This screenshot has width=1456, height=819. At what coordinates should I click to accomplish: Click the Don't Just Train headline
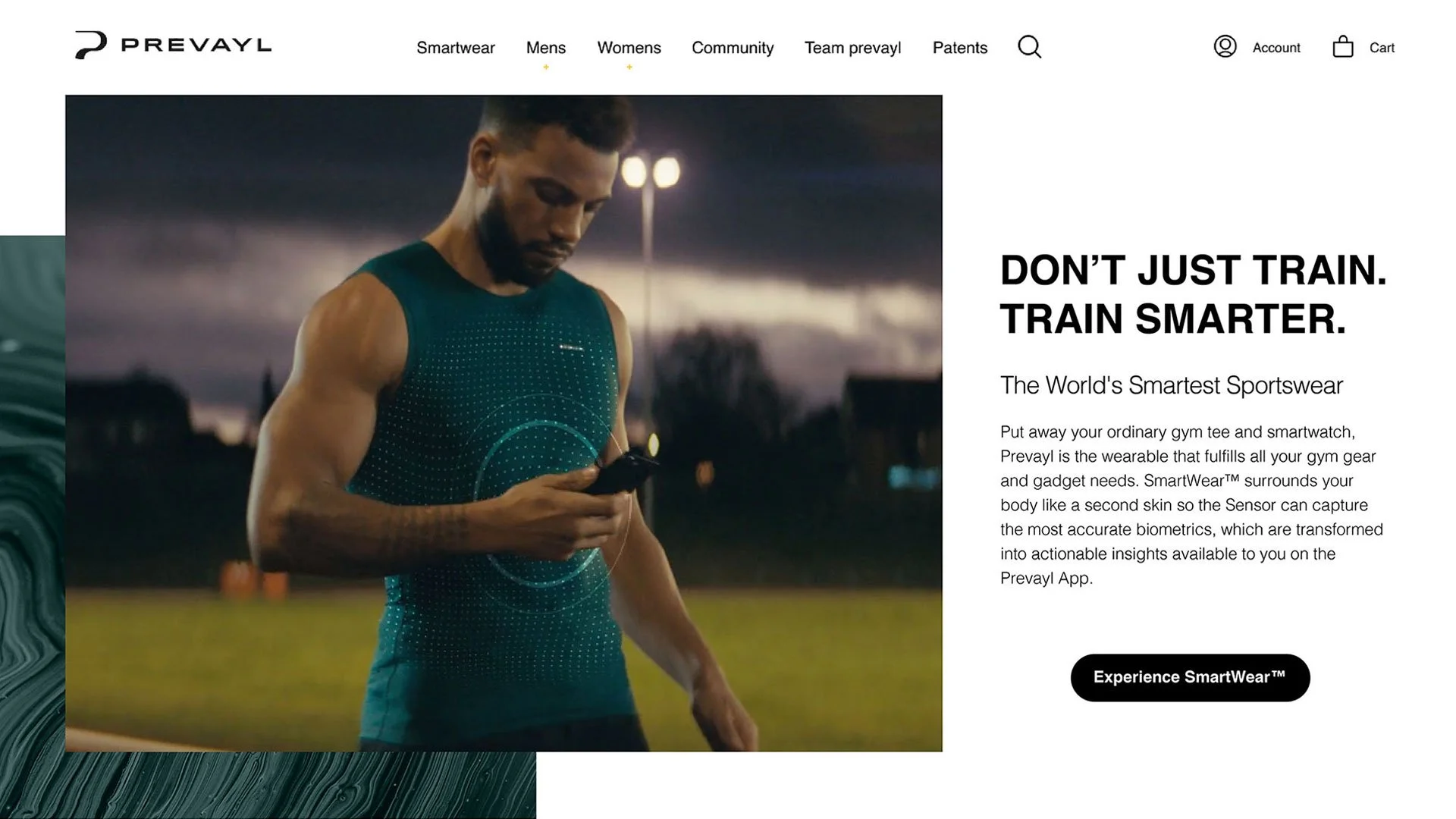(x=1193, y=294)
